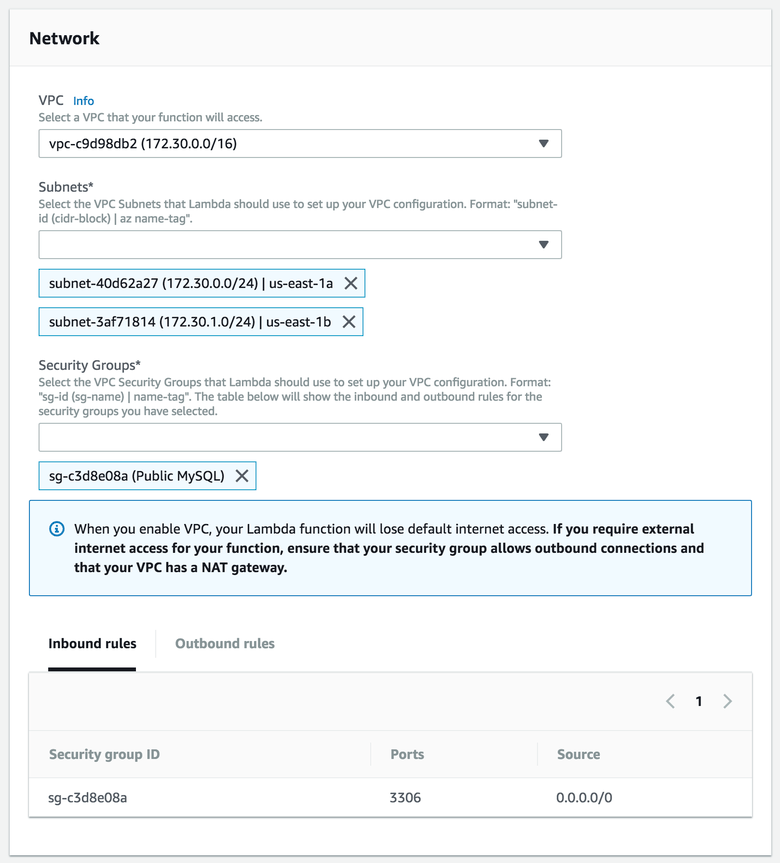The height and width of the screenshot is (863, 780).
Task: Select the sg-c3d8e08a table cell
Action: [88, 798]
